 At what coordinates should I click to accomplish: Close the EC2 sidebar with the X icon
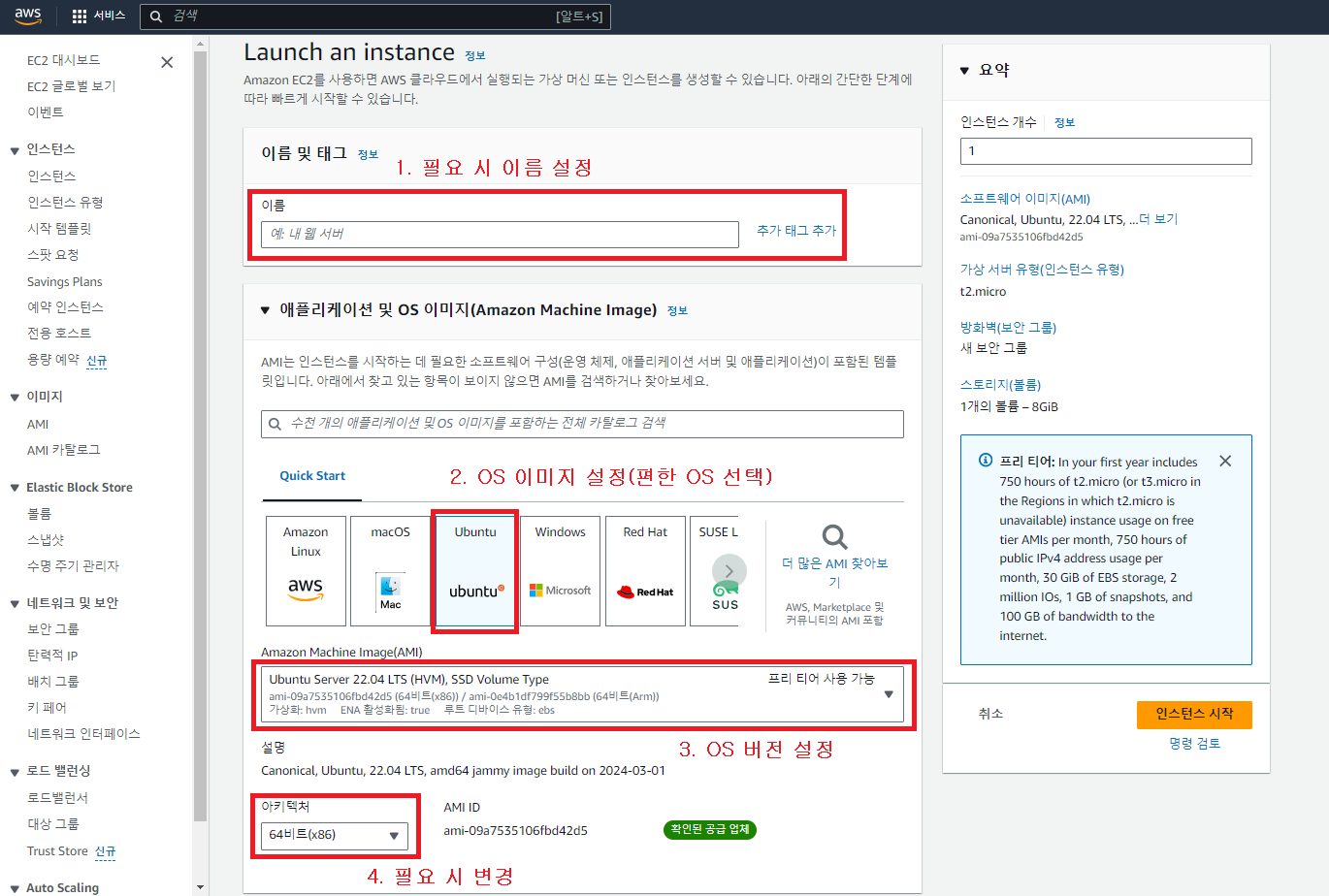tap(167, 62)
